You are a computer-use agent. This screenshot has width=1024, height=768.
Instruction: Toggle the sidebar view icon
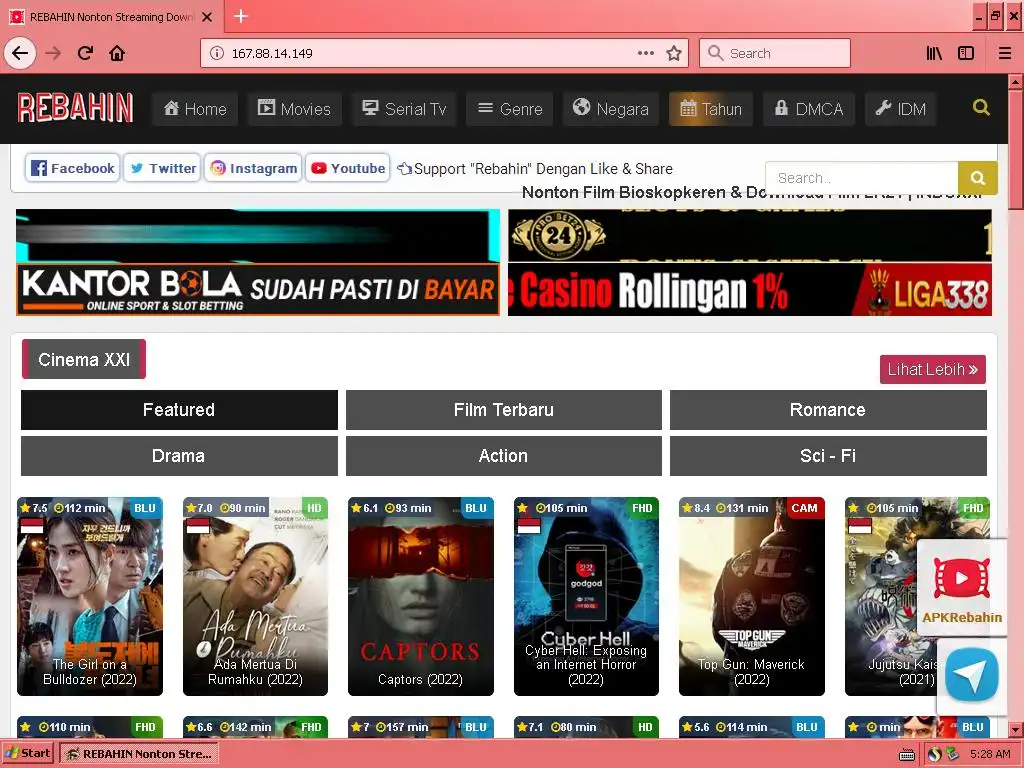coord(966,53)
